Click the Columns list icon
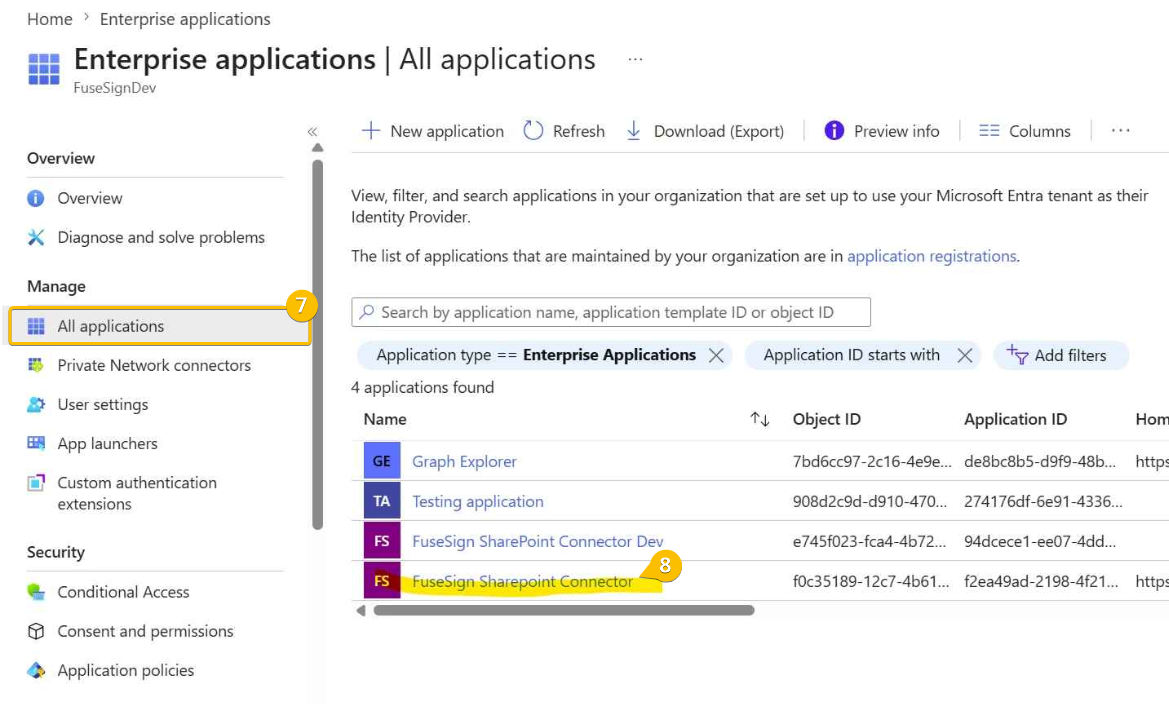The width and height of the screenshot is (1169, 704). 989,131
